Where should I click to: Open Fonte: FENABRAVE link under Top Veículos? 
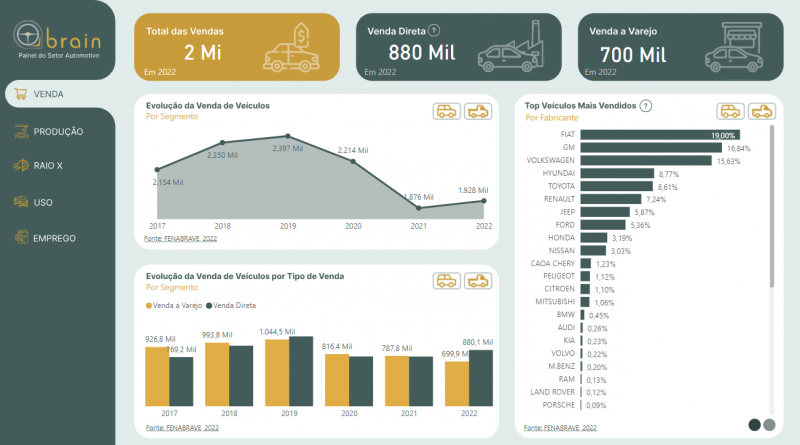(560, 428)
